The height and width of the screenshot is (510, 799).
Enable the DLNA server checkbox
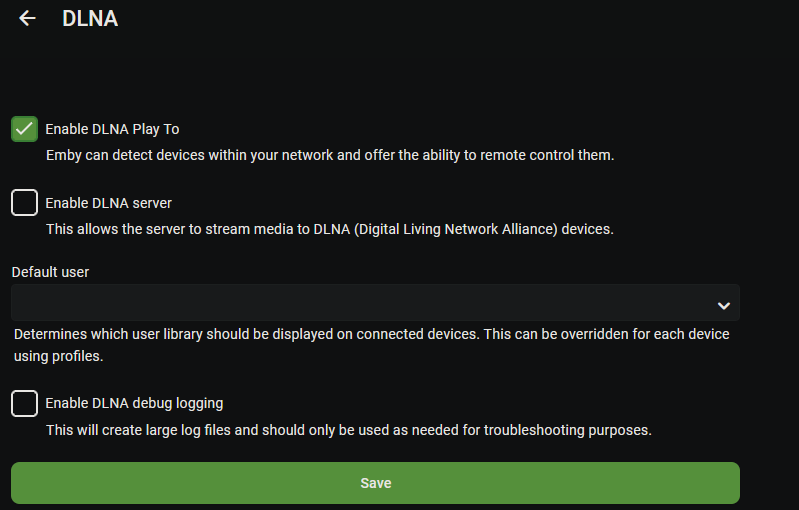point(25,203)
